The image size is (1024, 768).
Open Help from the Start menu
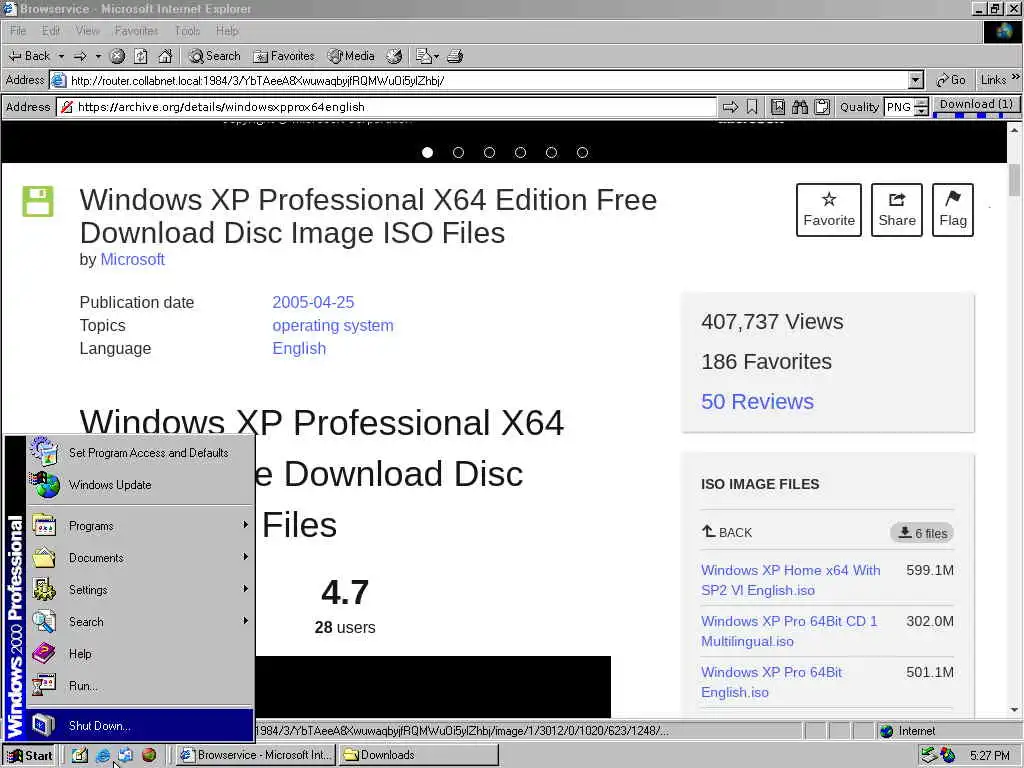pos(140,654)
